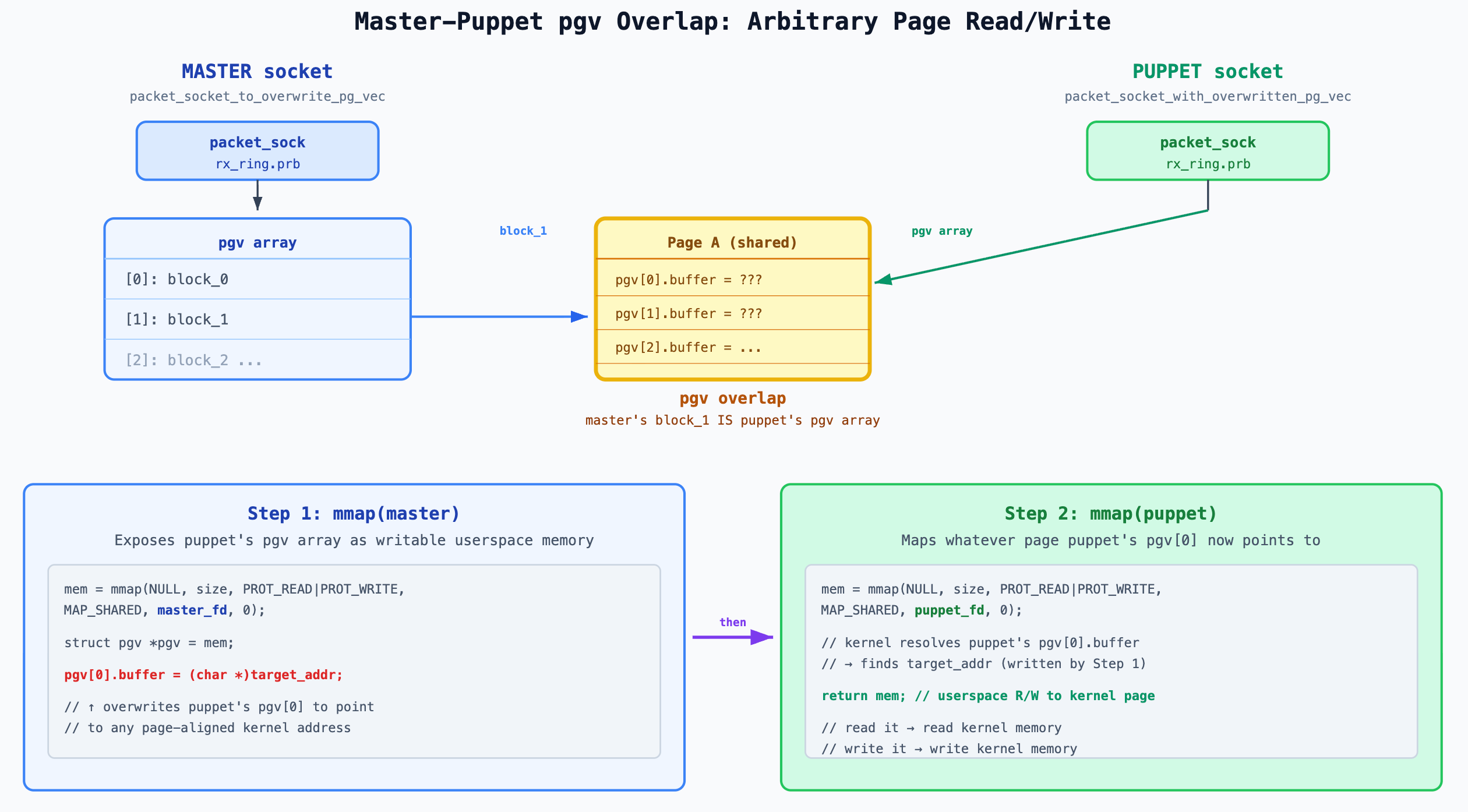Click 'pgv[2].buffer = ...' row
1468x812 pixels.
689,347
